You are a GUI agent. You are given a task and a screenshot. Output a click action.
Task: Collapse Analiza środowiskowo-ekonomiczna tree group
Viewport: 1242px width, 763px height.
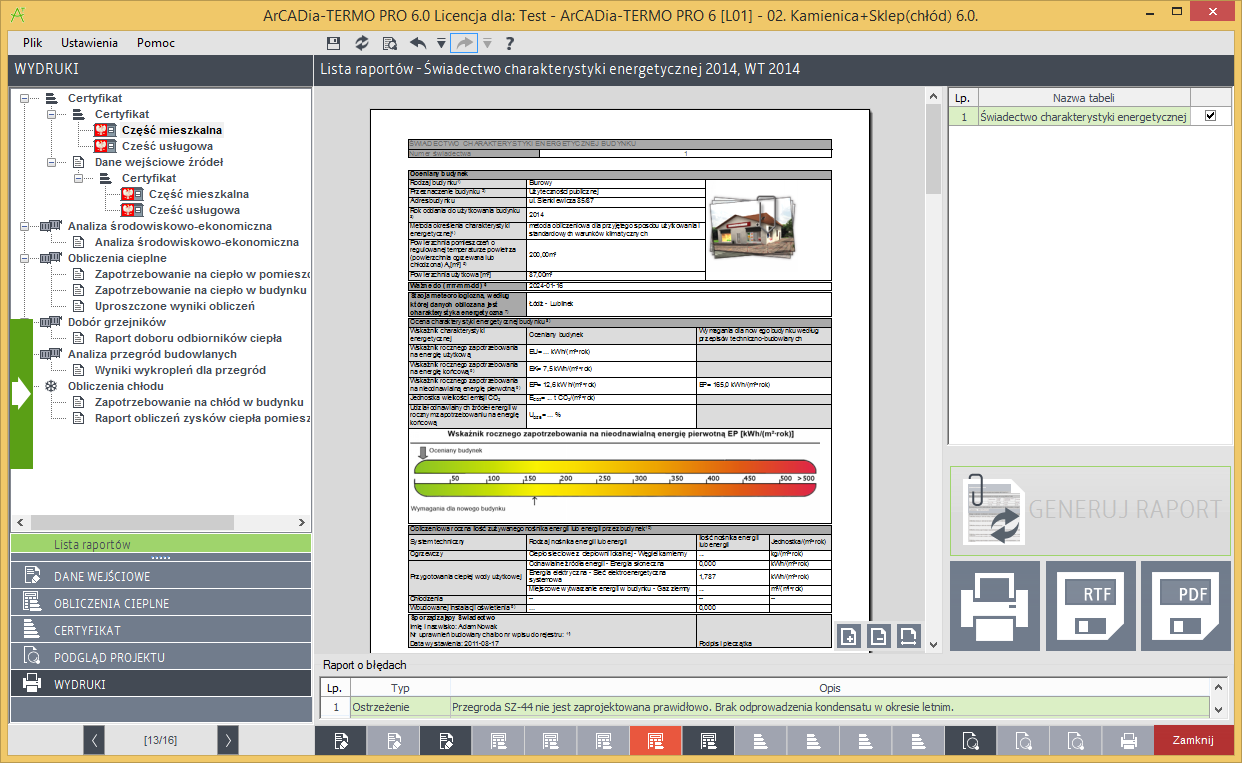(23, 226)
